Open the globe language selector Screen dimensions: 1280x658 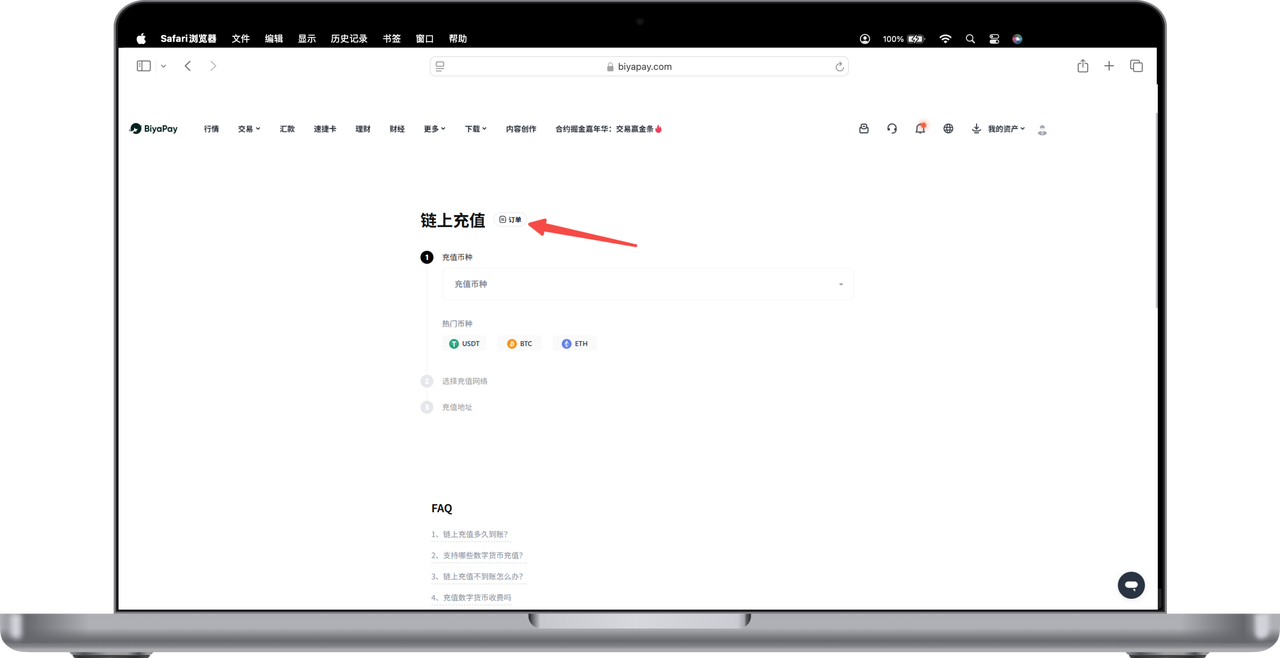pos(948,129)
